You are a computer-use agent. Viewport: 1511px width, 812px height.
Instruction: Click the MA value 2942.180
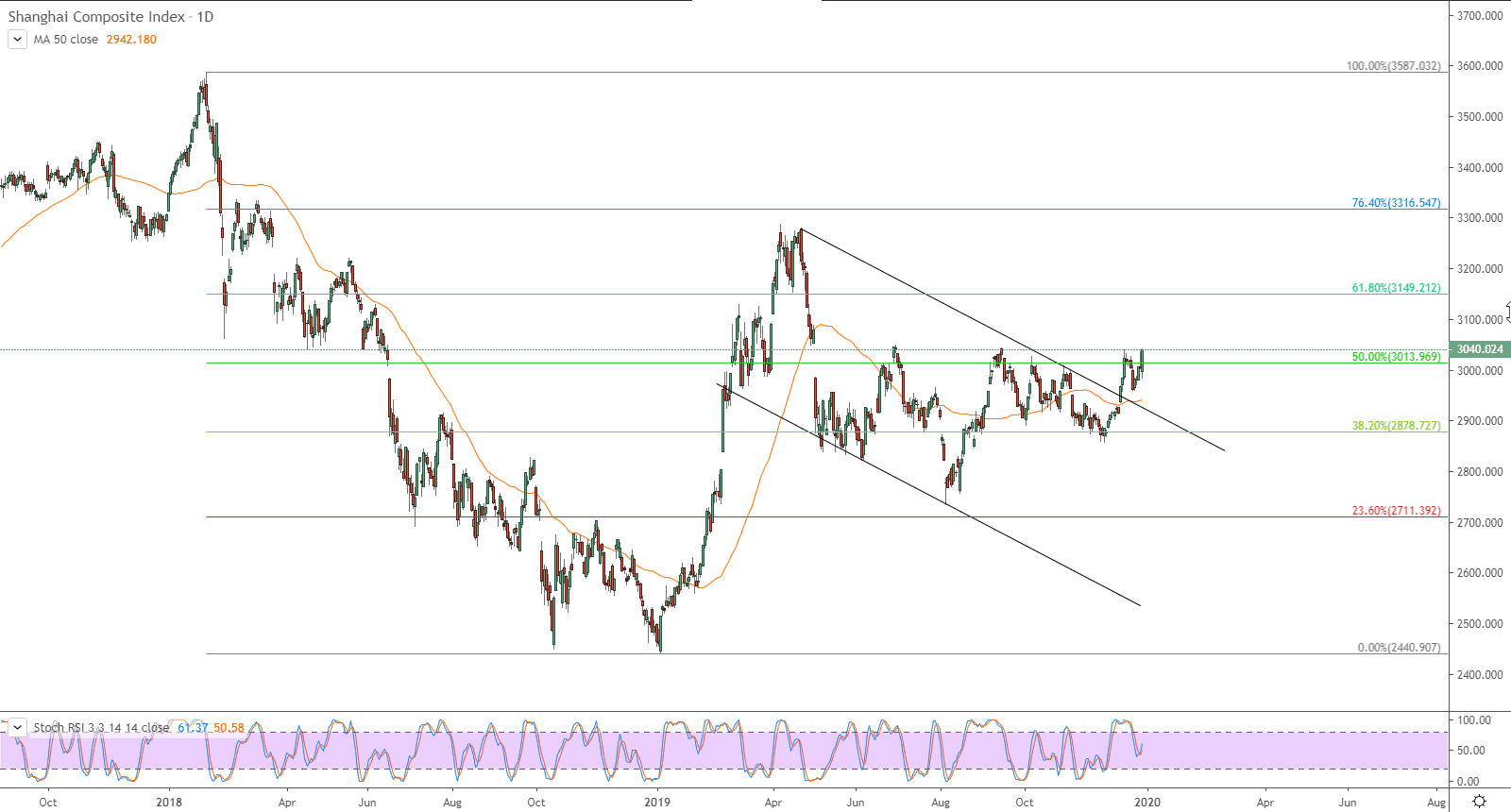(131, 40)
